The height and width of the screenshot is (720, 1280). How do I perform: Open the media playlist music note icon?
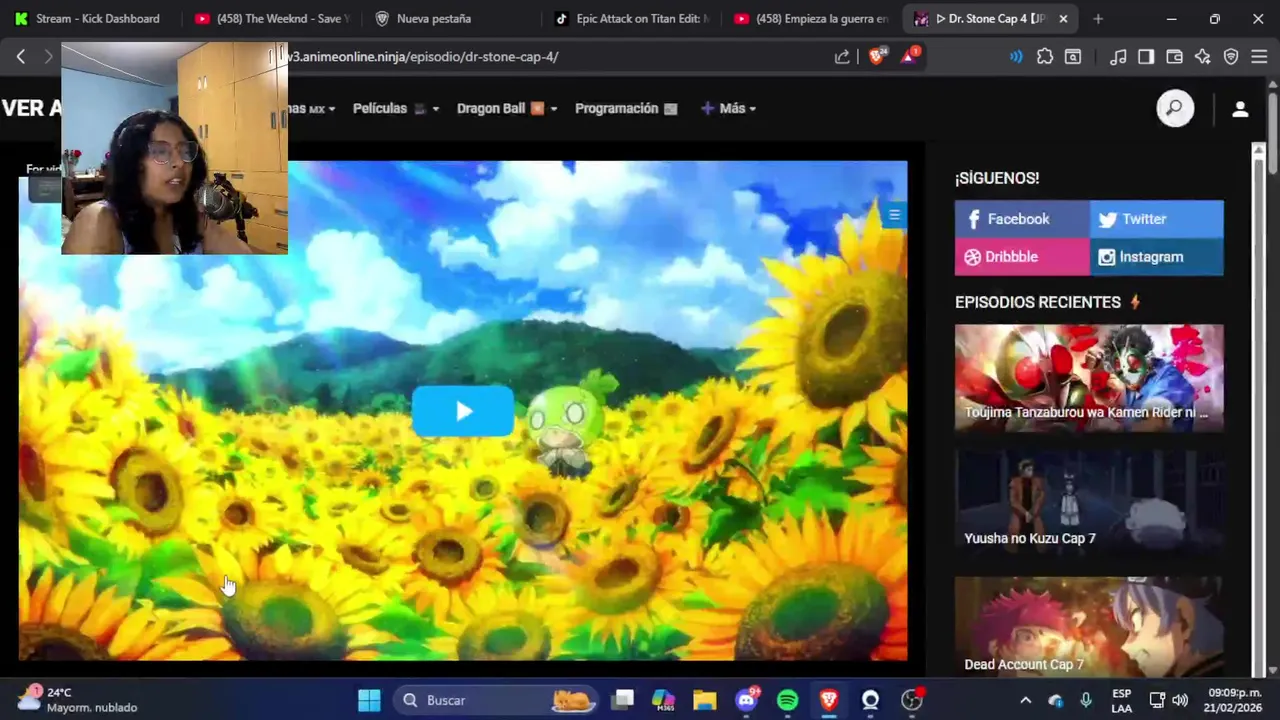coord(1118,57)
